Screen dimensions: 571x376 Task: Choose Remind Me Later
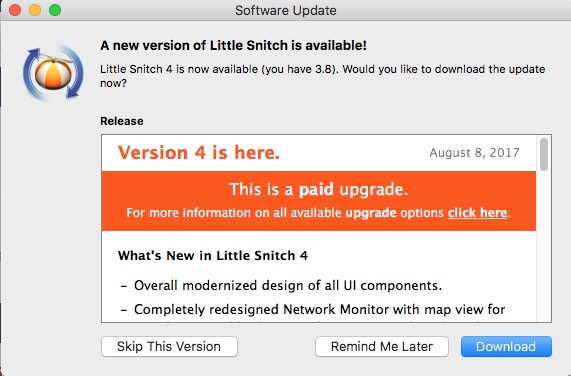tap(382, 346)
